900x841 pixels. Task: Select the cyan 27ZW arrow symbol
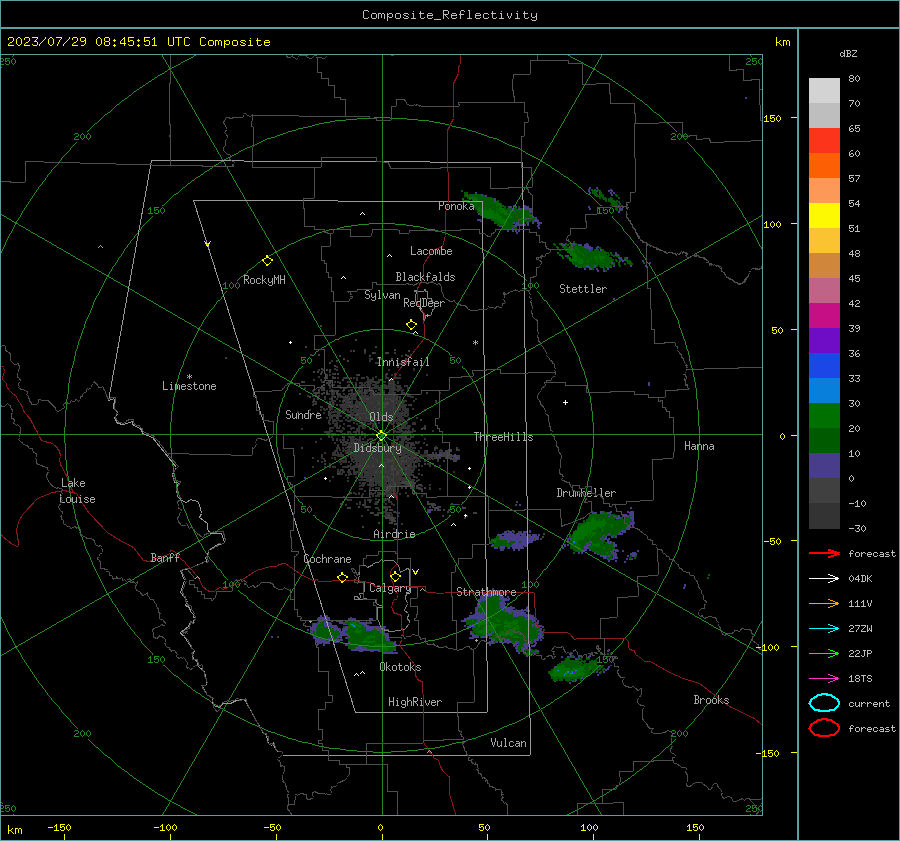click(824, 629)
